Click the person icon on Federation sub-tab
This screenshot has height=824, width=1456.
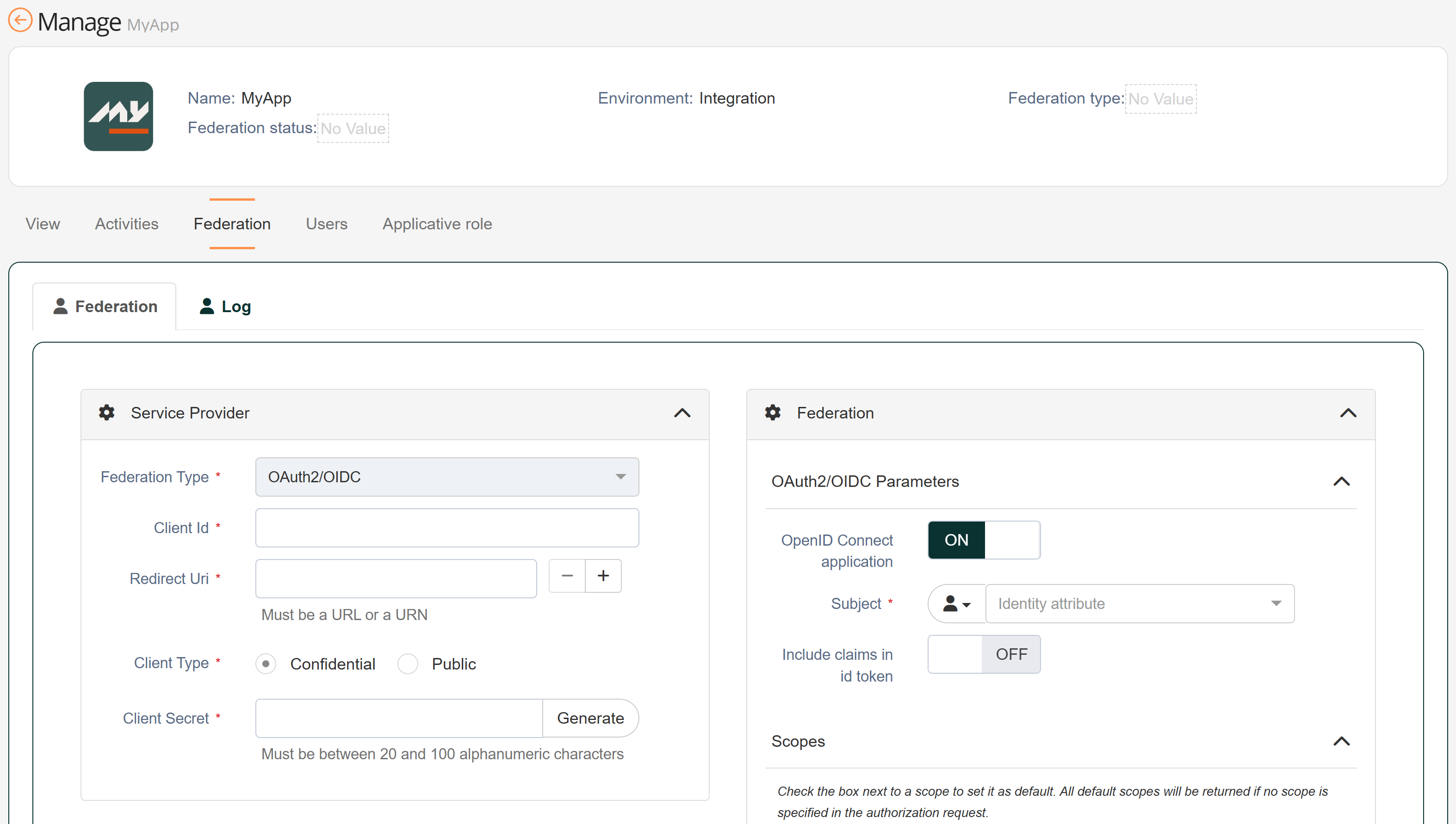point(60,306)
